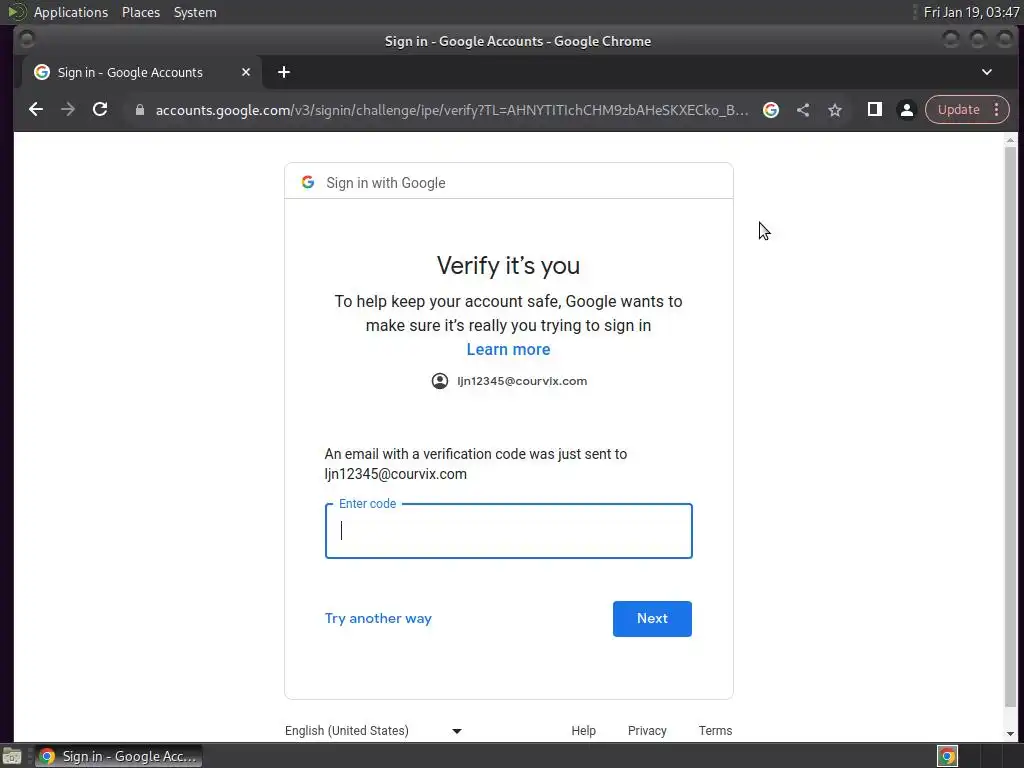Select the Chrome taskbar window entry
This screenshot has width=1024, height=768.
[118, 756]
